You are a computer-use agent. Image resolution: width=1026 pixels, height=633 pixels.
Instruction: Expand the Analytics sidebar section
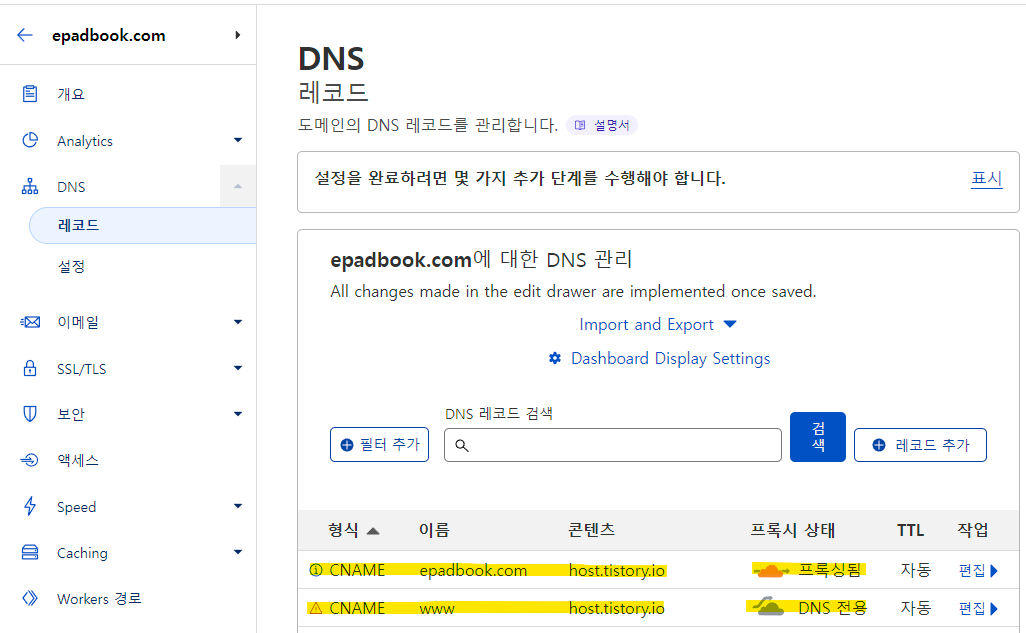(x=238, y=140)
